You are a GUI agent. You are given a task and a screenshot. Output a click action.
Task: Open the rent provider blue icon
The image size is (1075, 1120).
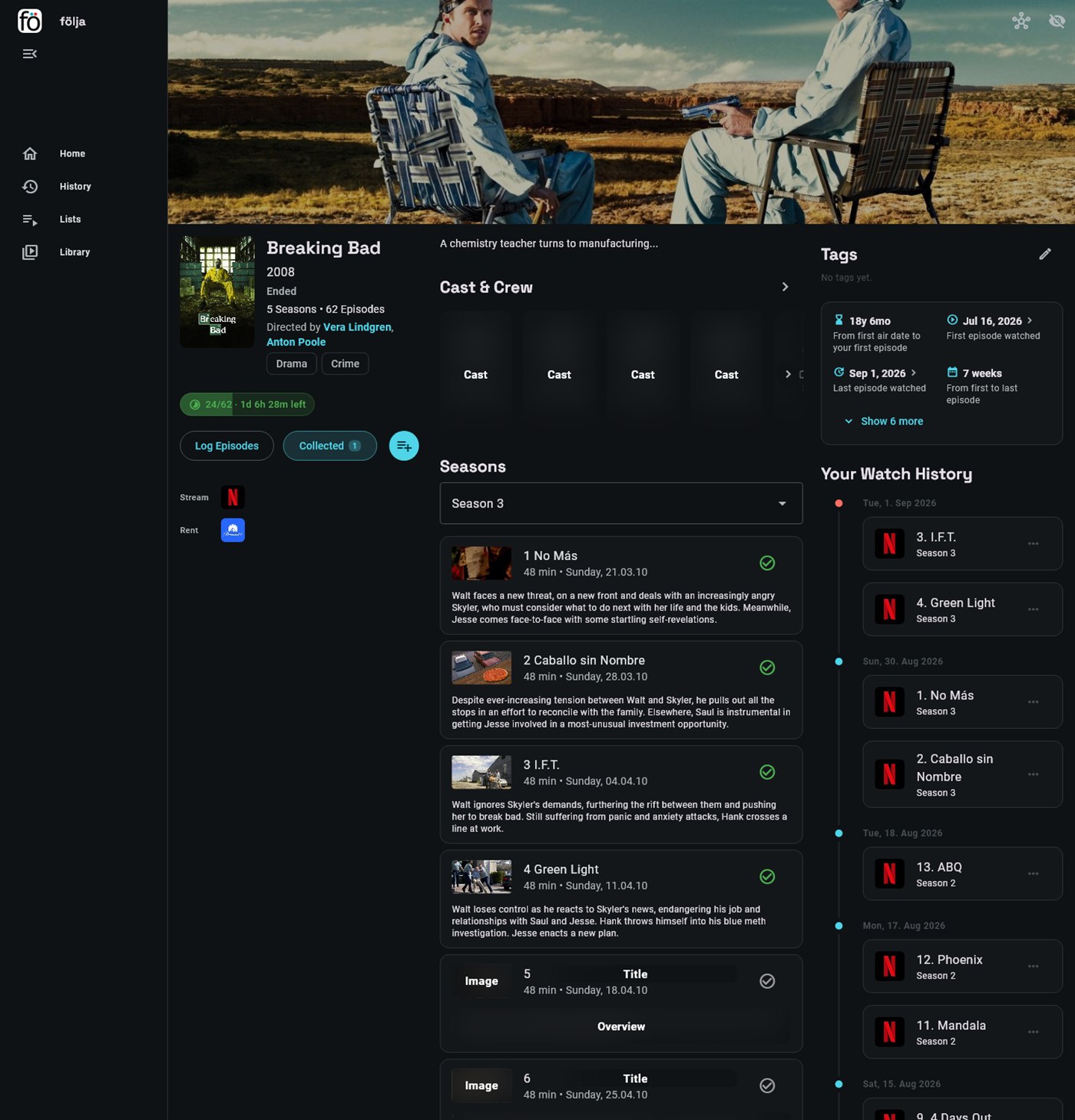[x=233, y=530]
